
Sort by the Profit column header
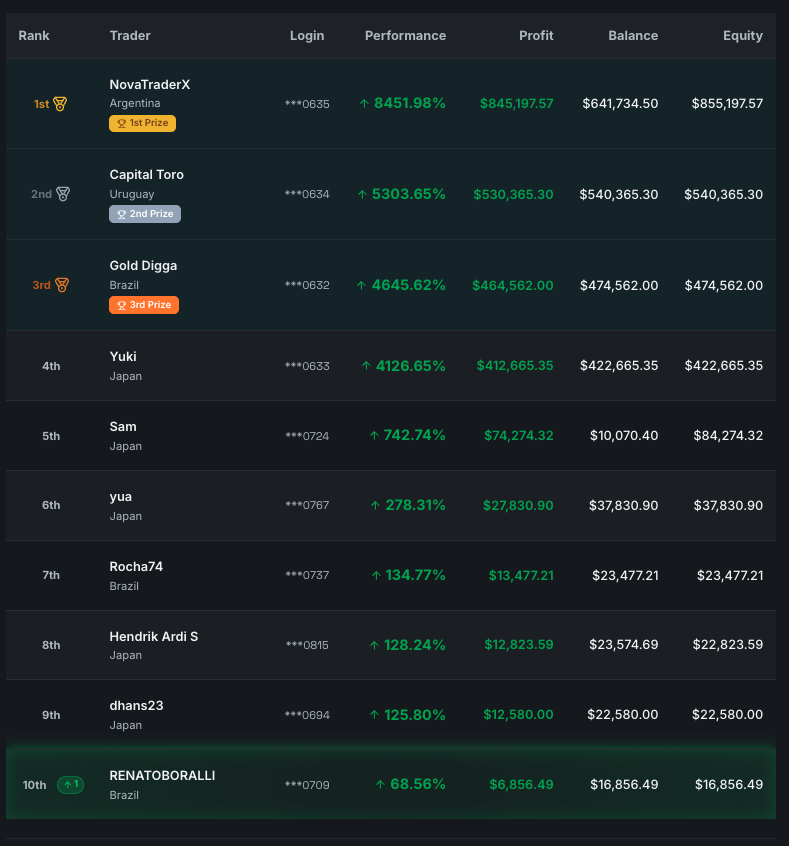(536, 36)
